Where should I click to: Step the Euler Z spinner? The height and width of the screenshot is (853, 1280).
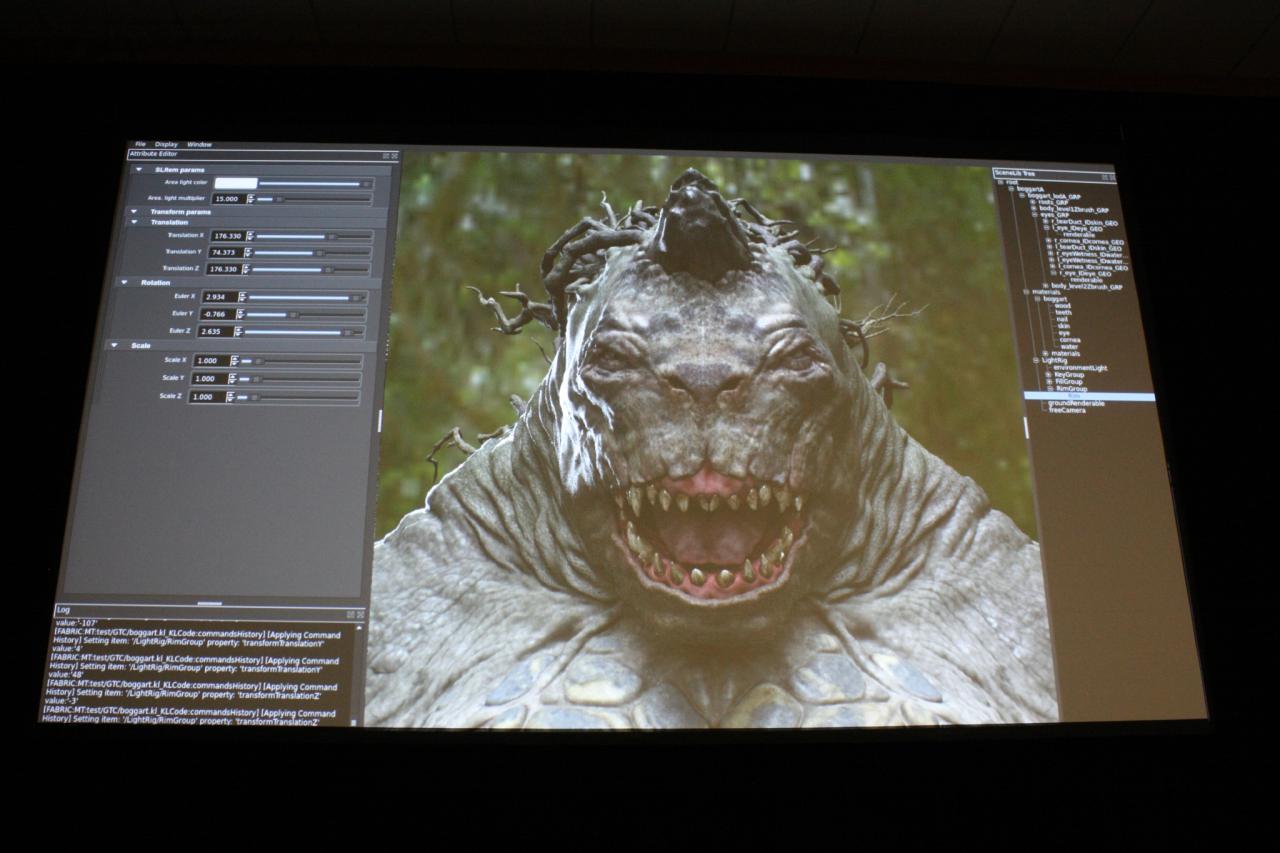(238, 331)
